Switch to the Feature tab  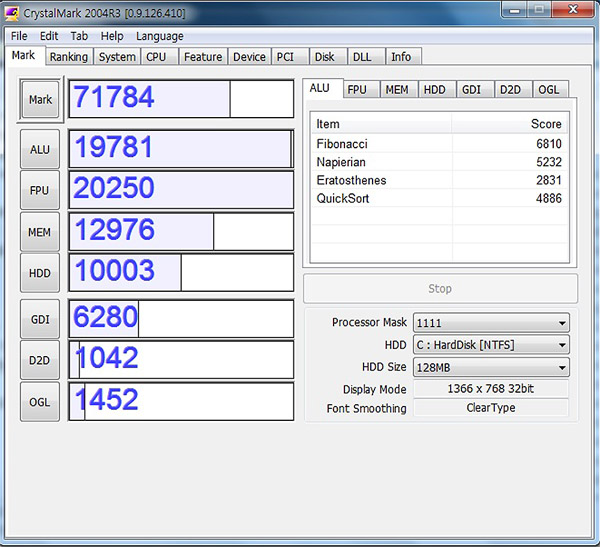(203, 57)
